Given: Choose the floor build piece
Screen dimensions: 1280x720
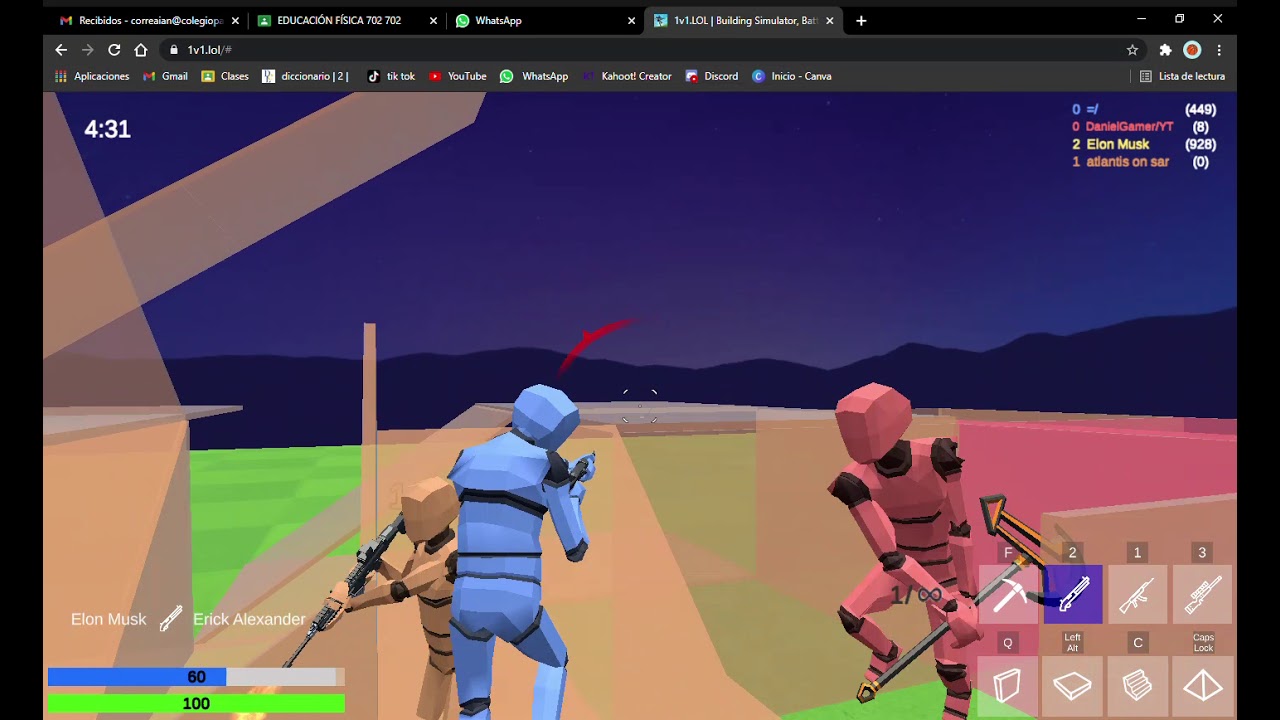Looking at the screenshot, I should click(1073, 685).
